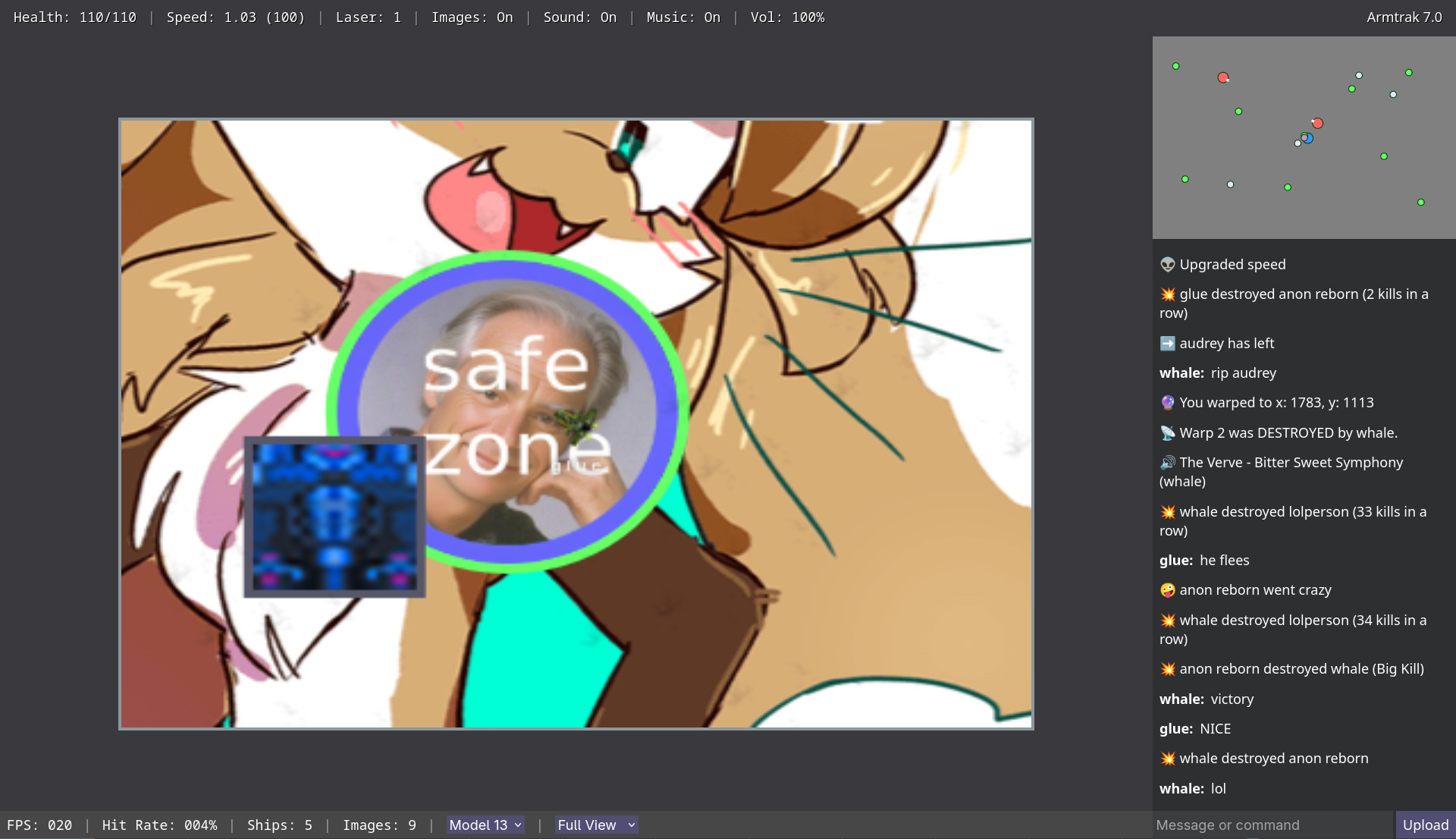Click speaker icon beside The Verve song
The width and height of the screenshot is (1456, 839).
pyautogui.click(x=1167, y=463)
